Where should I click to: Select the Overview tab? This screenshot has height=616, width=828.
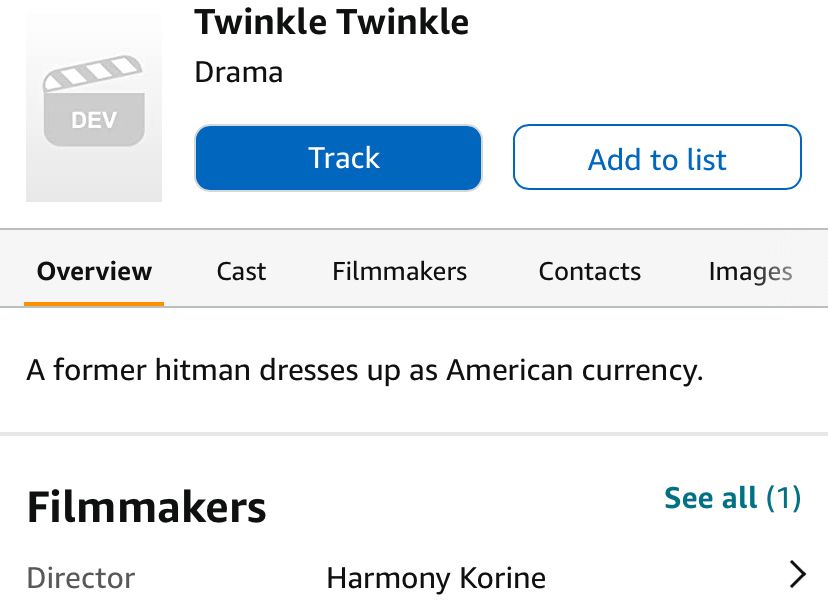pyautogui.click(x=94, y=271)
